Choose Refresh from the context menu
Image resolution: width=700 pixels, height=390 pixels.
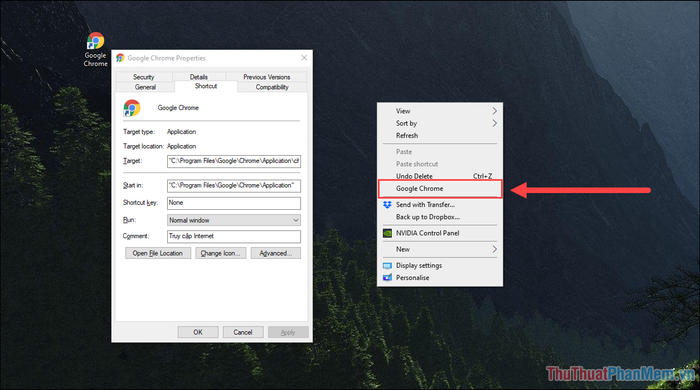[440, 135]
